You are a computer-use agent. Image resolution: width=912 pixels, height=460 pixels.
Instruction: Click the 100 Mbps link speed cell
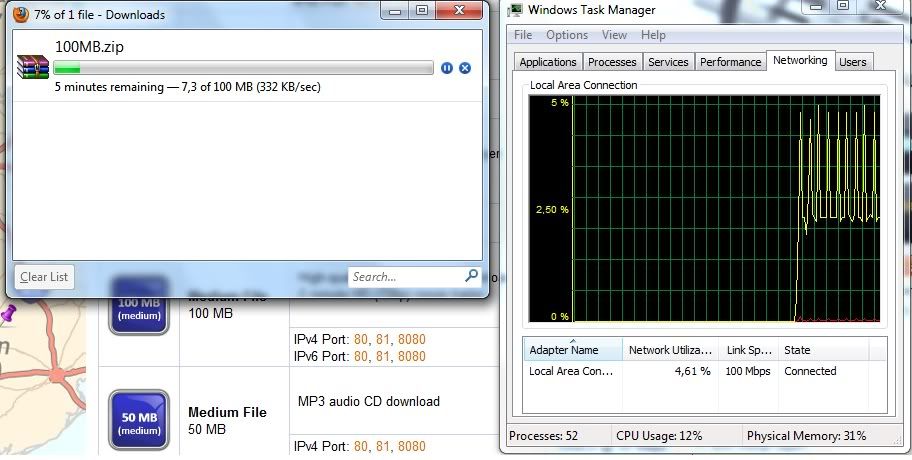(748, 371)
